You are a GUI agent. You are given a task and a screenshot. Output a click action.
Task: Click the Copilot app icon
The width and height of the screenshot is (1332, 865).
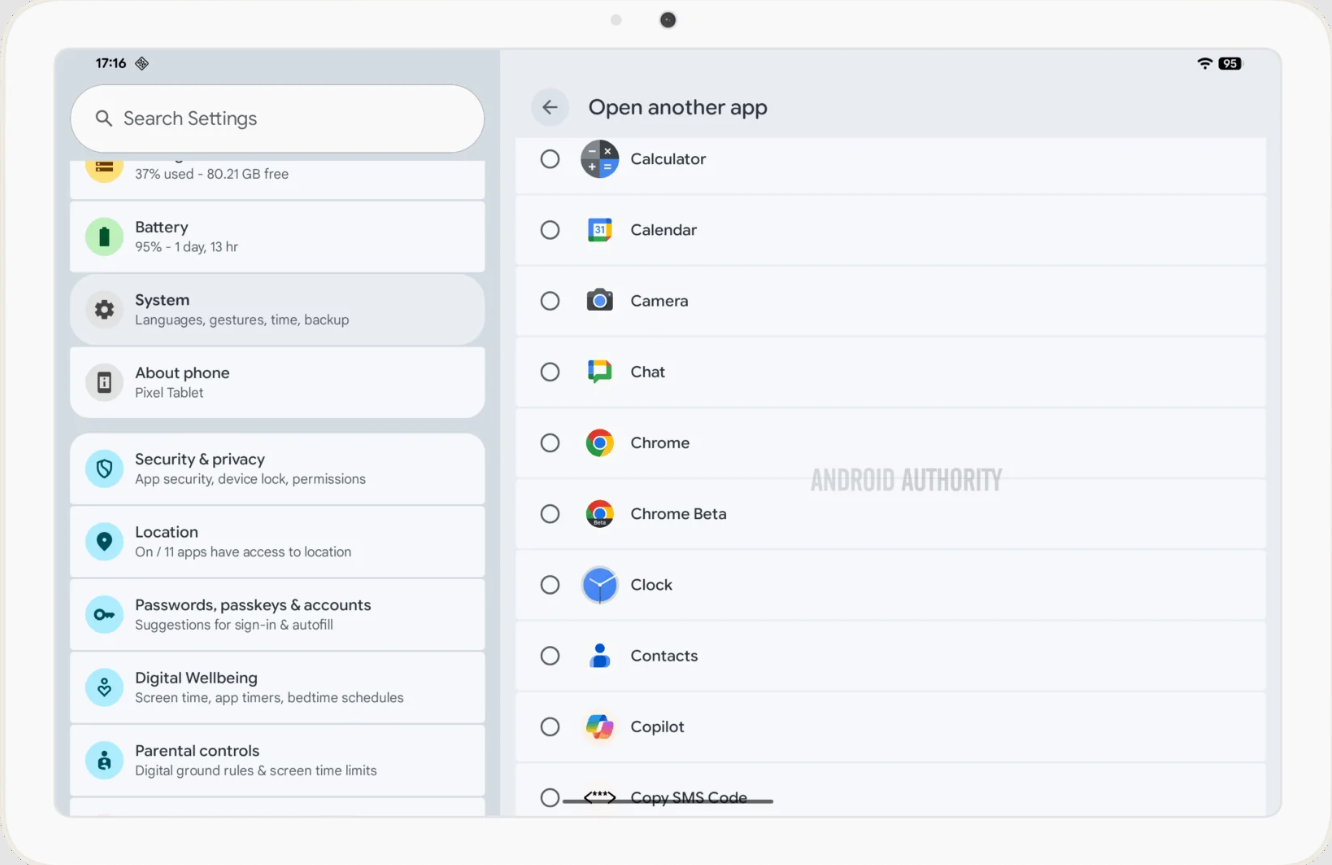(x=600, y=727)
